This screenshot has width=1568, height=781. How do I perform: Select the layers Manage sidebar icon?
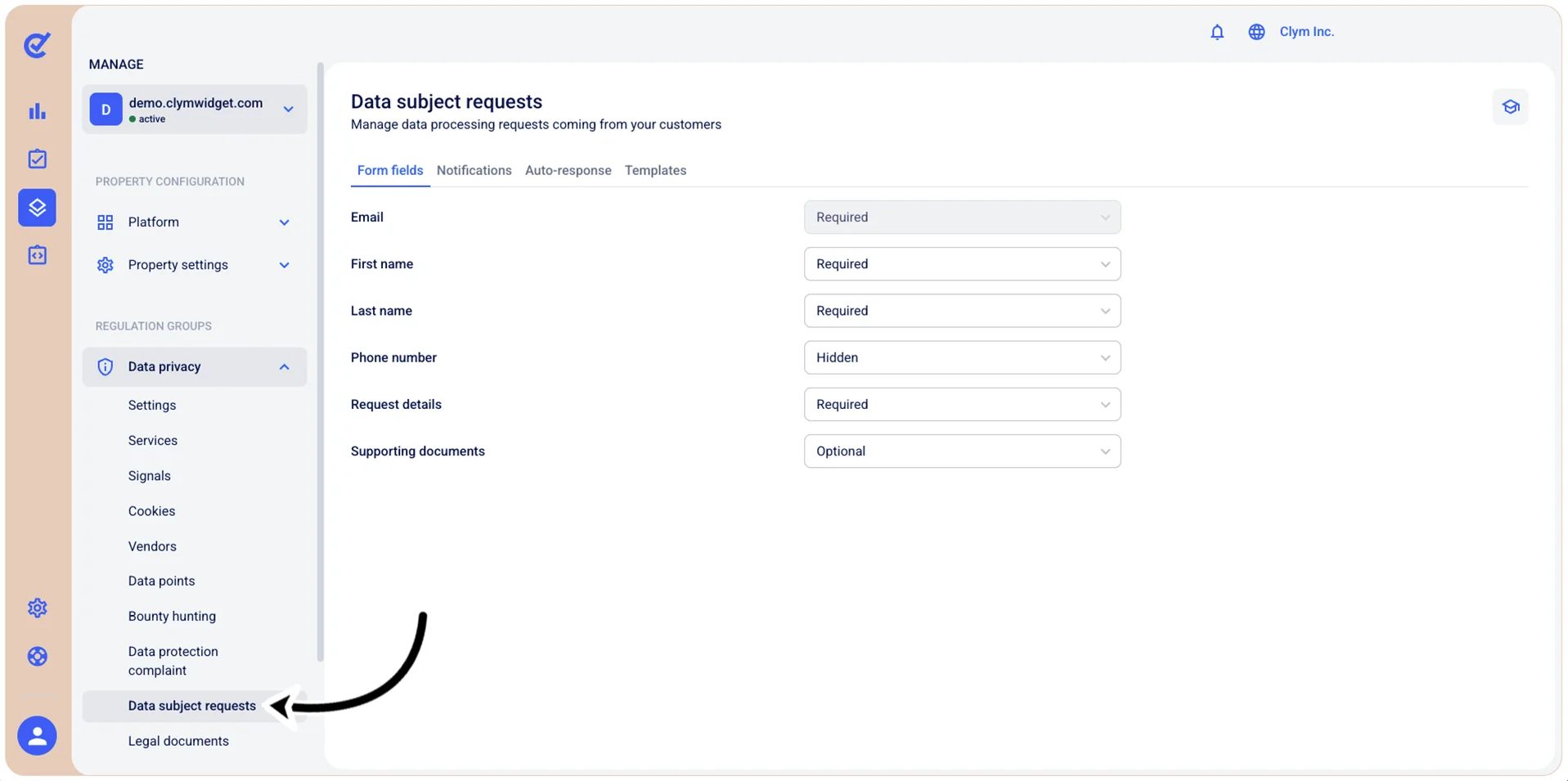point(38,208)
